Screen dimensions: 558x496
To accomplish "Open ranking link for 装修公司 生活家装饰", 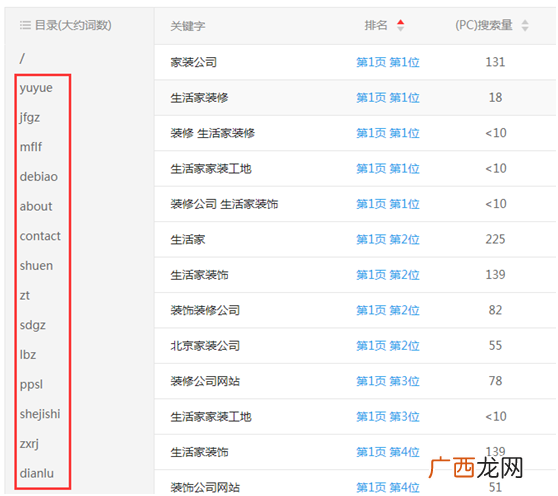I will [388, 204].
